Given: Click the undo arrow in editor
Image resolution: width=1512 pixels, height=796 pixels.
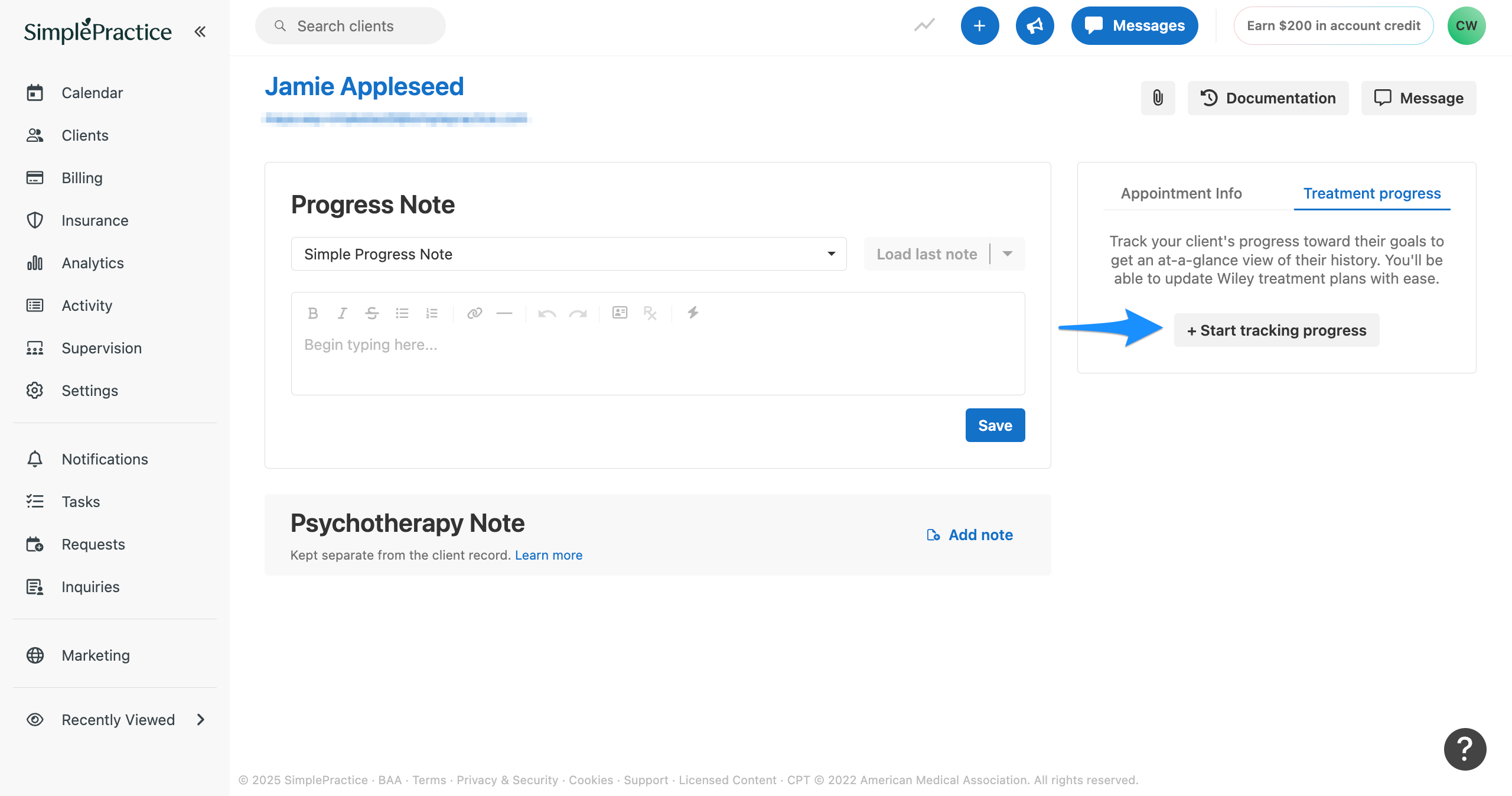Looking at the screenshot, I should 547,313.
